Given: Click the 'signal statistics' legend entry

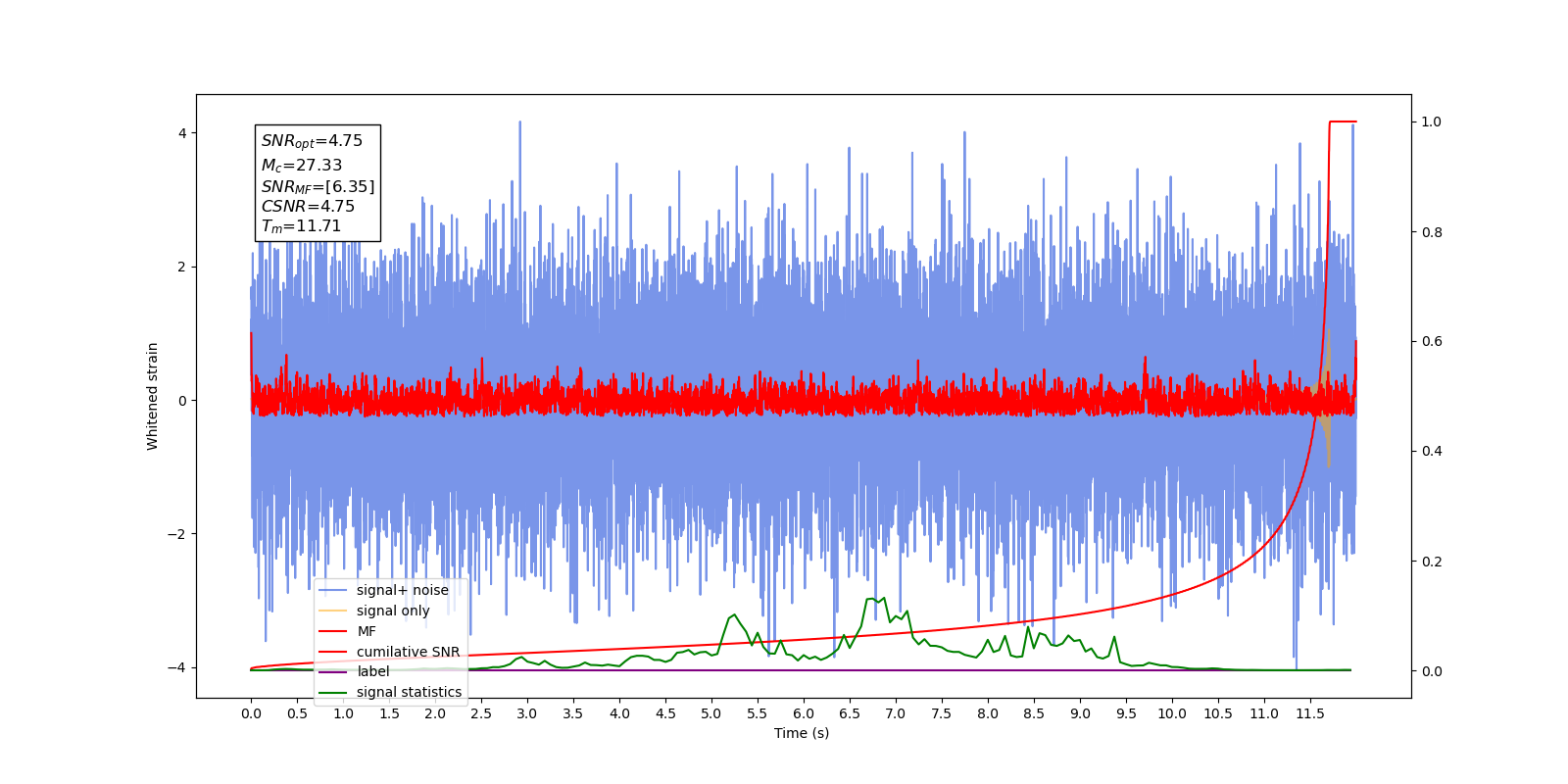Looking at the screenshot, I should 390,692.
